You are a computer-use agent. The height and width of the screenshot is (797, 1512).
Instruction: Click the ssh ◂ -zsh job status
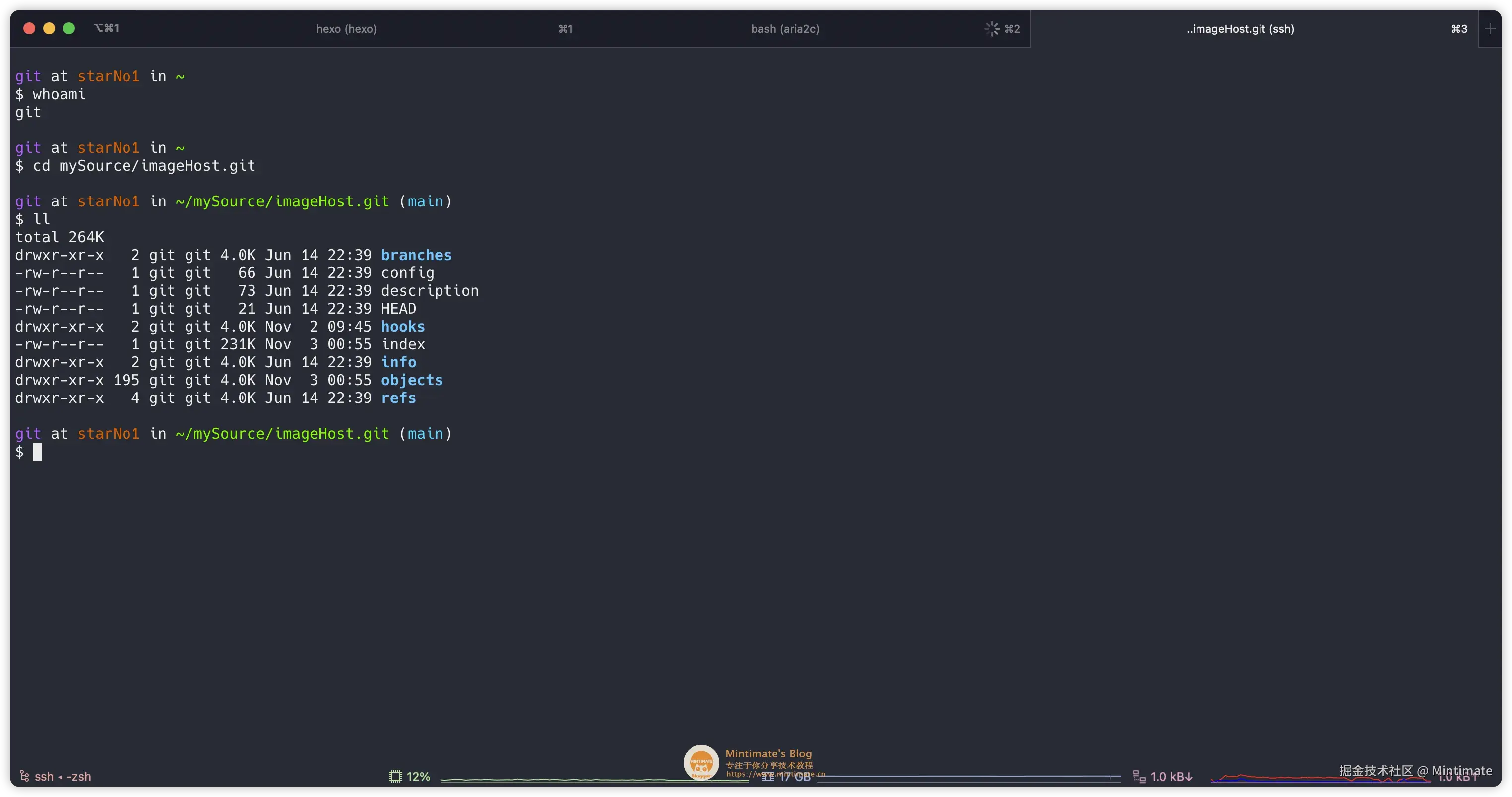pos(63,777)
